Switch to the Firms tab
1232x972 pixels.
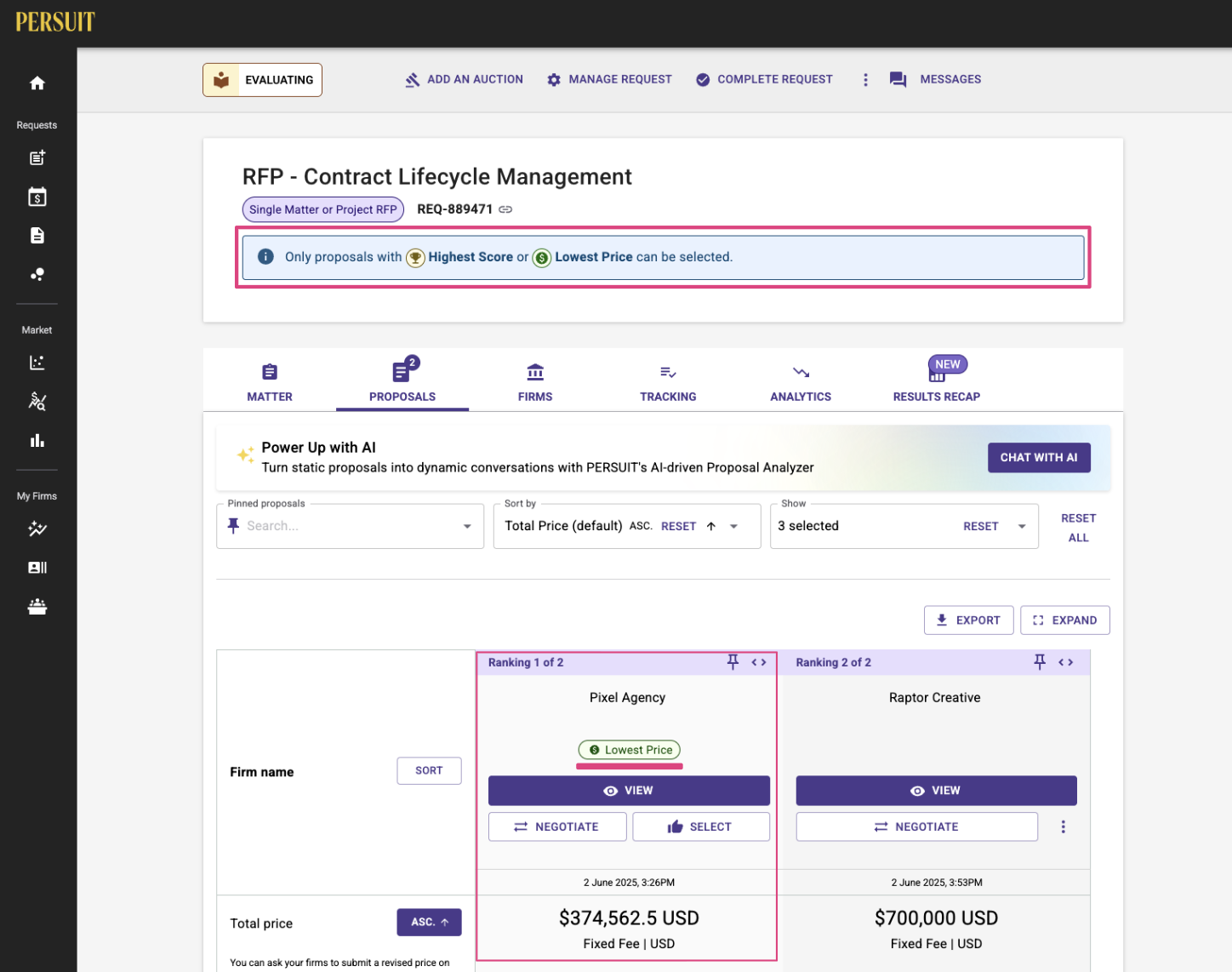point(535,383)
